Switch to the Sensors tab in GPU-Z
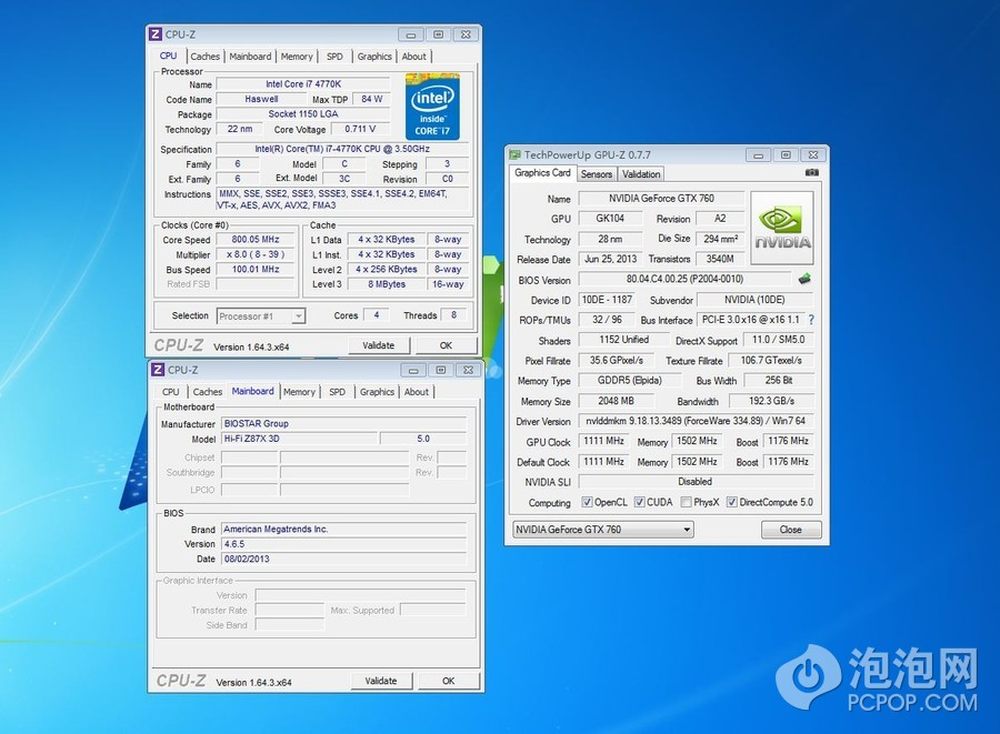This screenshot has height=734, width=1000. tap(596, 174)
